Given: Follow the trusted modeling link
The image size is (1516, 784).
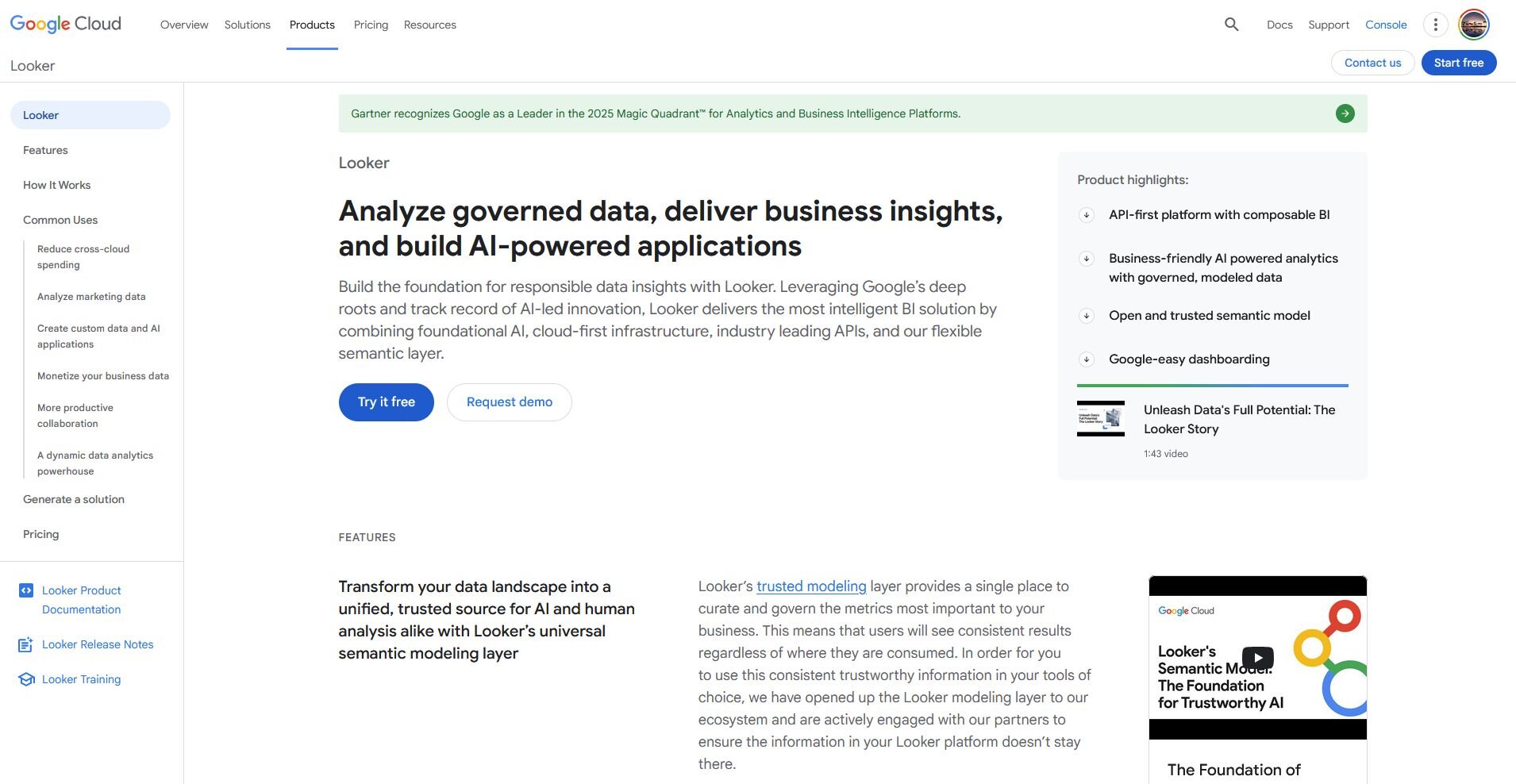Looking at the screenshot, I should coord(811,586).
